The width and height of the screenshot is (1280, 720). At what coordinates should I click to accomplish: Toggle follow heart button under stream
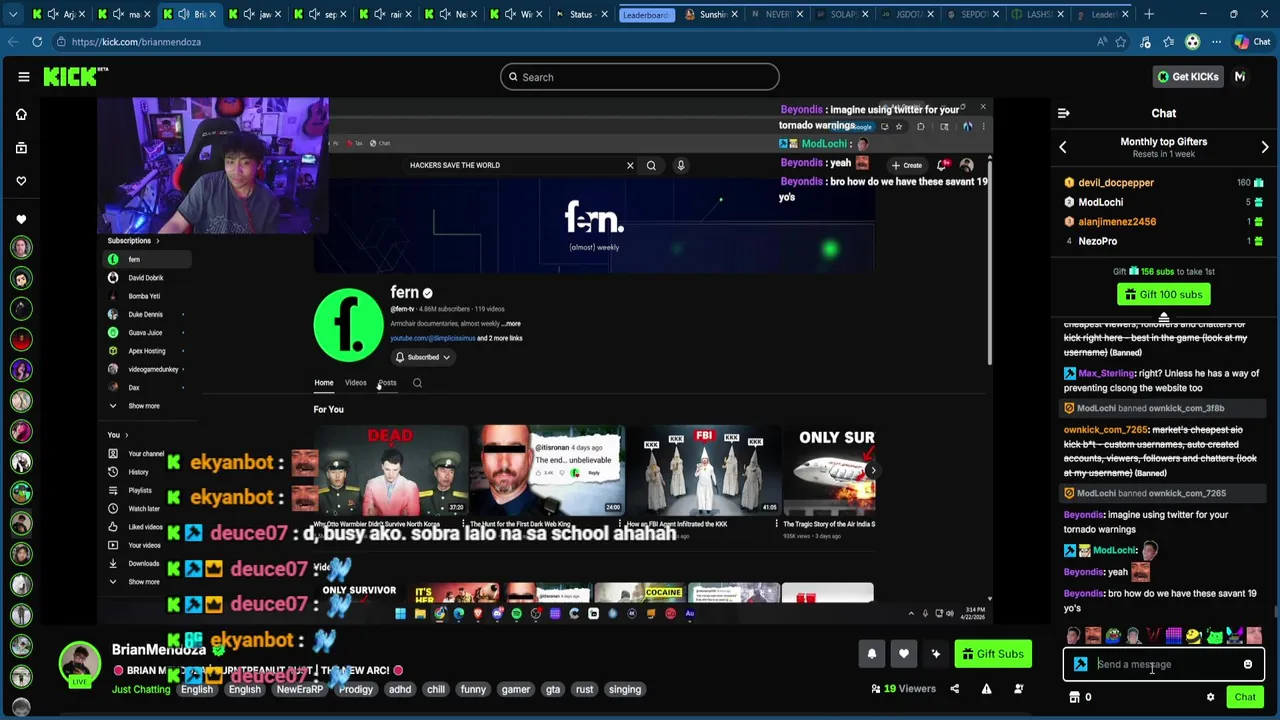click(904, 654)
